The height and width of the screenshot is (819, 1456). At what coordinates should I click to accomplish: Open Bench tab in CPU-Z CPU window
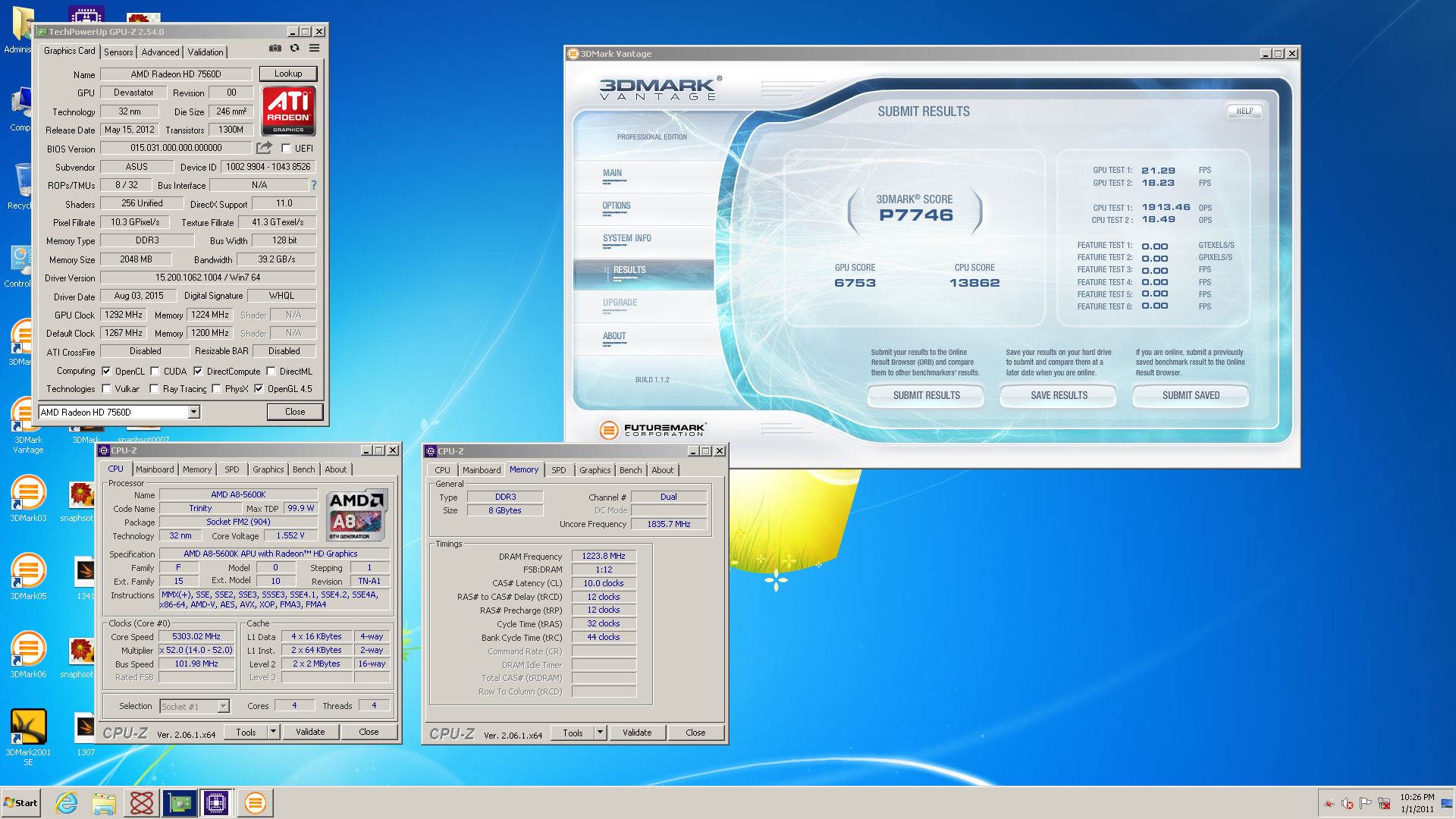point(303,469)
